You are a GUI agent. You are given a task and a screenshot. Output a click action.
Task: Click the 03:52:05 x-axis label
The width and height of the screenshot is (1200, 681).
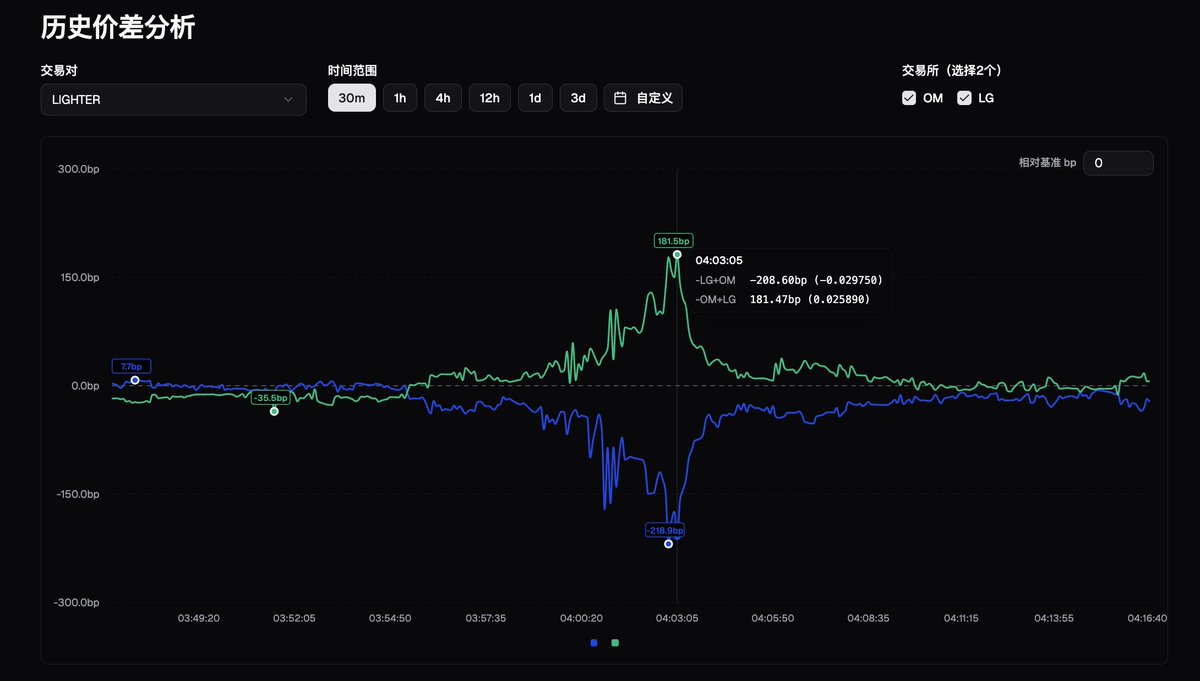(295, 619)
